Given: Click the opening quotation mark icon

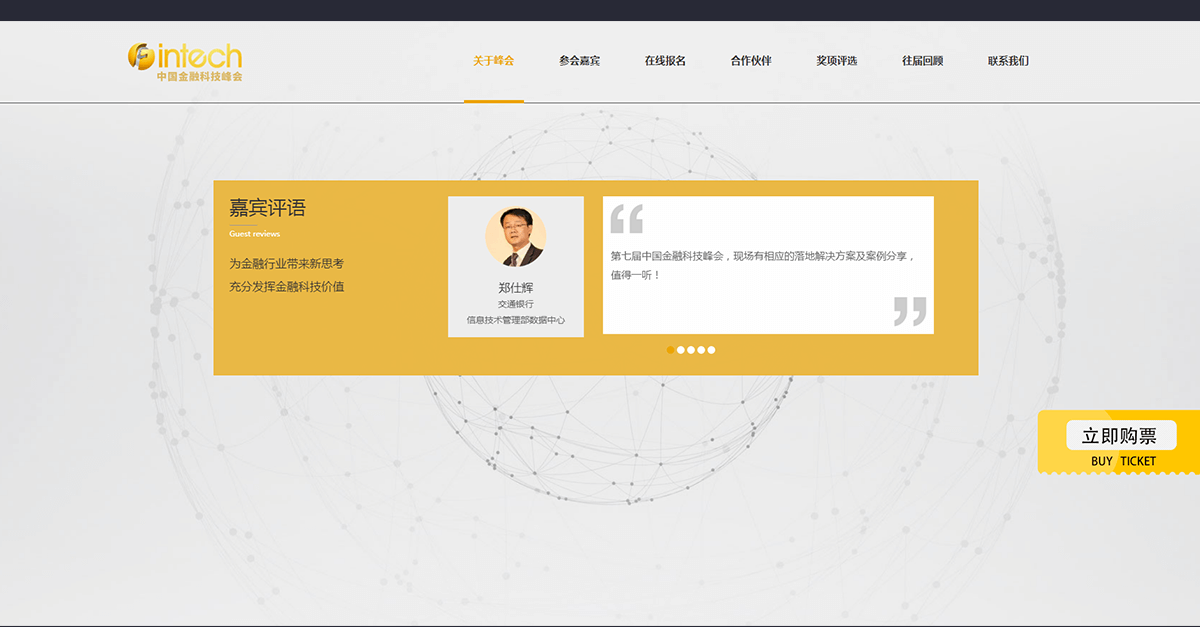Looking at the screenshot, I should pyautogui.click(x=626, y=218).
